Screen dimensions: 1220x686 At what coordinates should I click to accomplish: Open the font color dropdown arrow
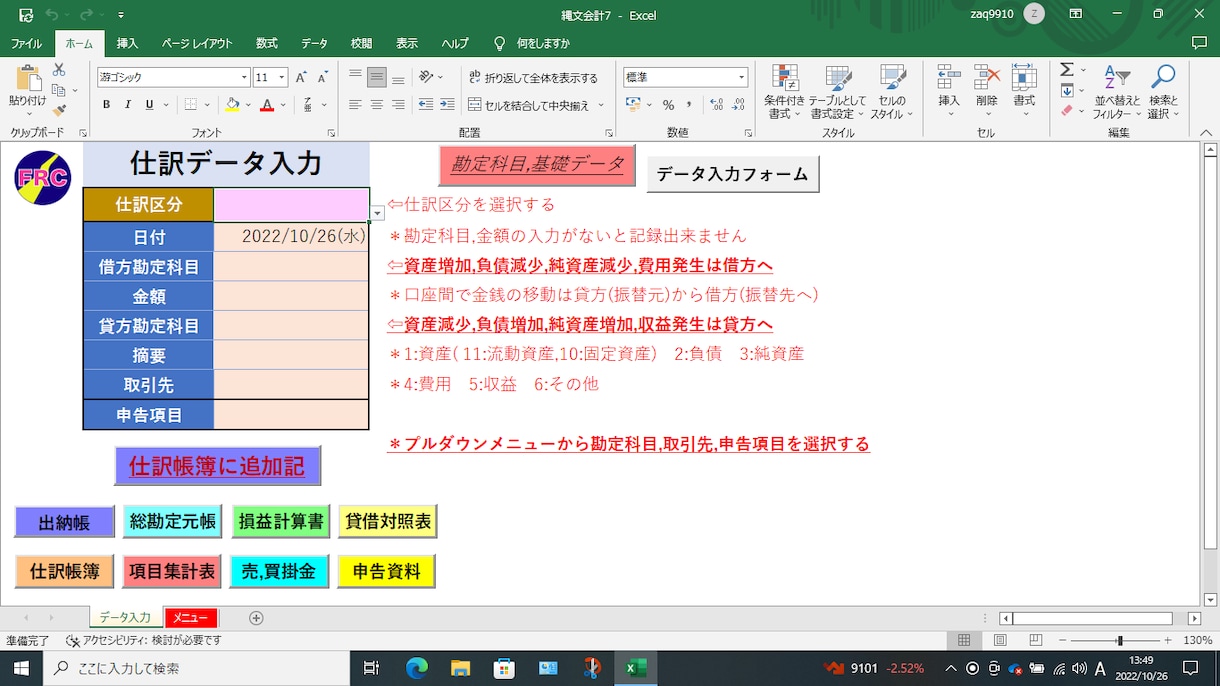283,104
